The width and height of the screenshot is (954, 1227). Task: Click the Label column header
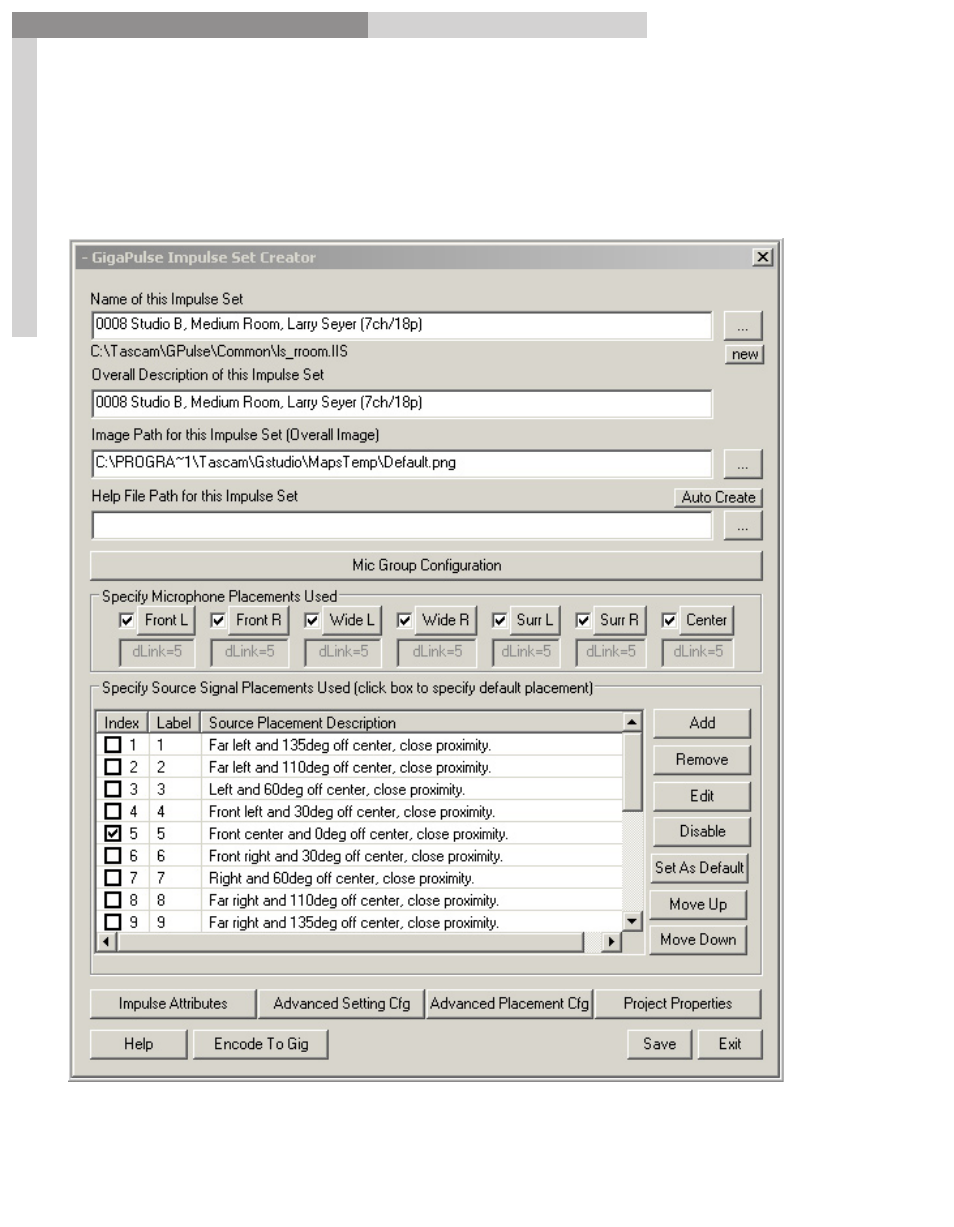click(x=174, y=723)
